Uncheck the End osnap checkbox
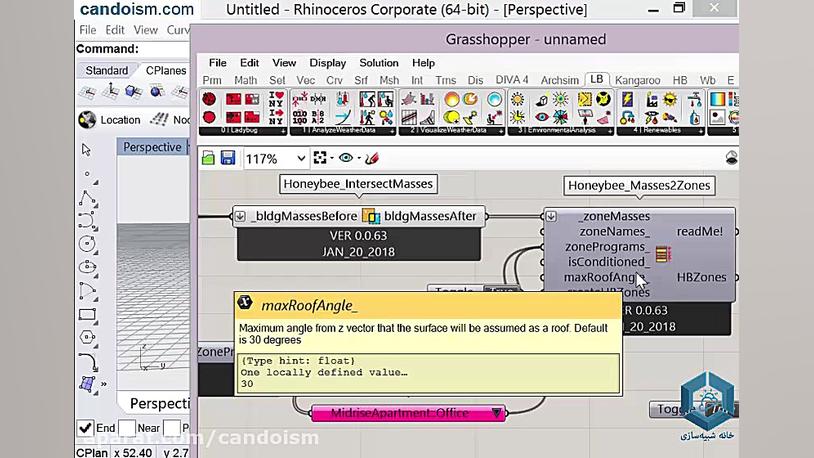The width and height of the screenshot is (814, 458). click(x=85, y=428)
